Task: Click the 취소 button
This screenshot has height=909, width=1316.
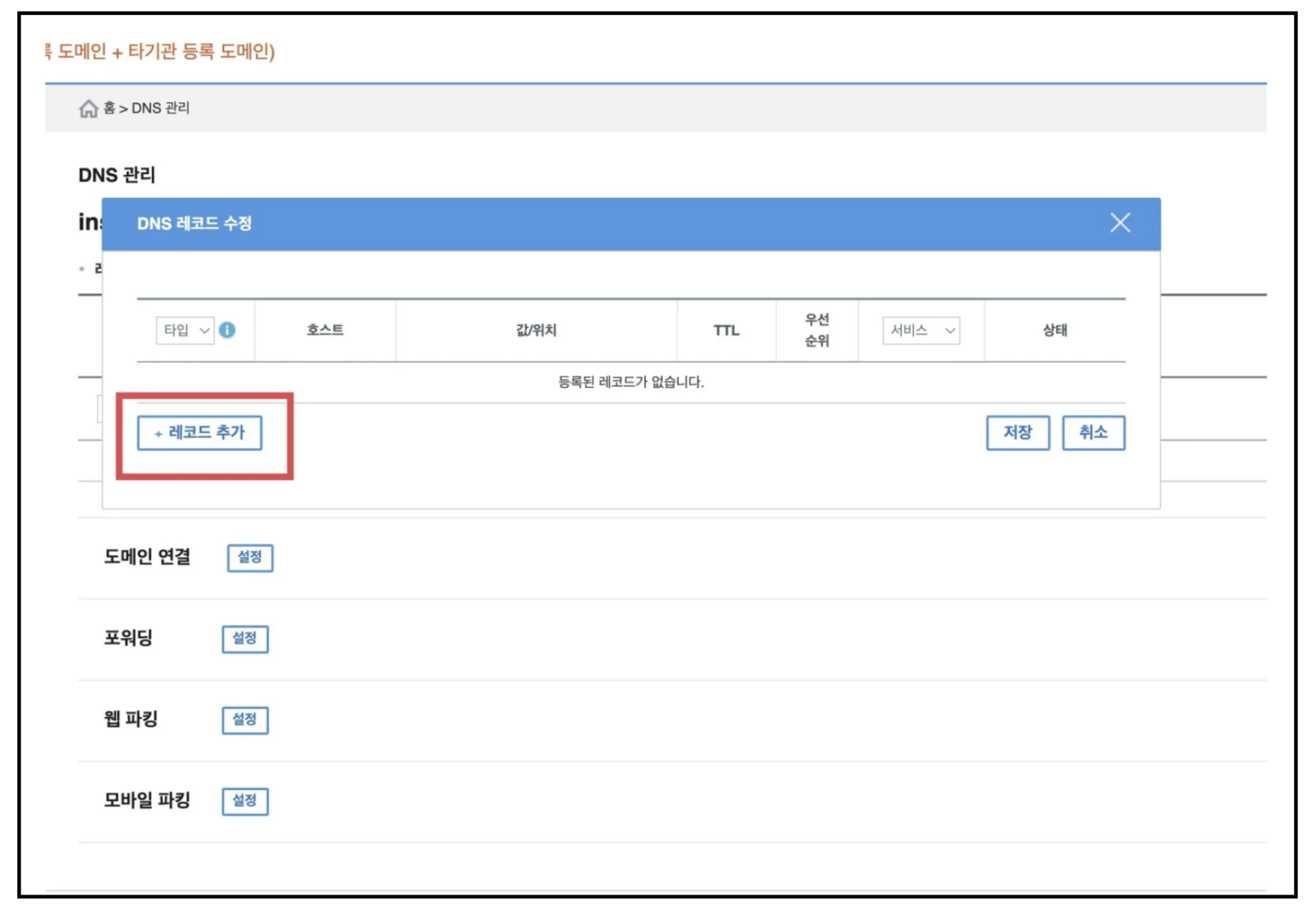Action: click(1093, 432)
